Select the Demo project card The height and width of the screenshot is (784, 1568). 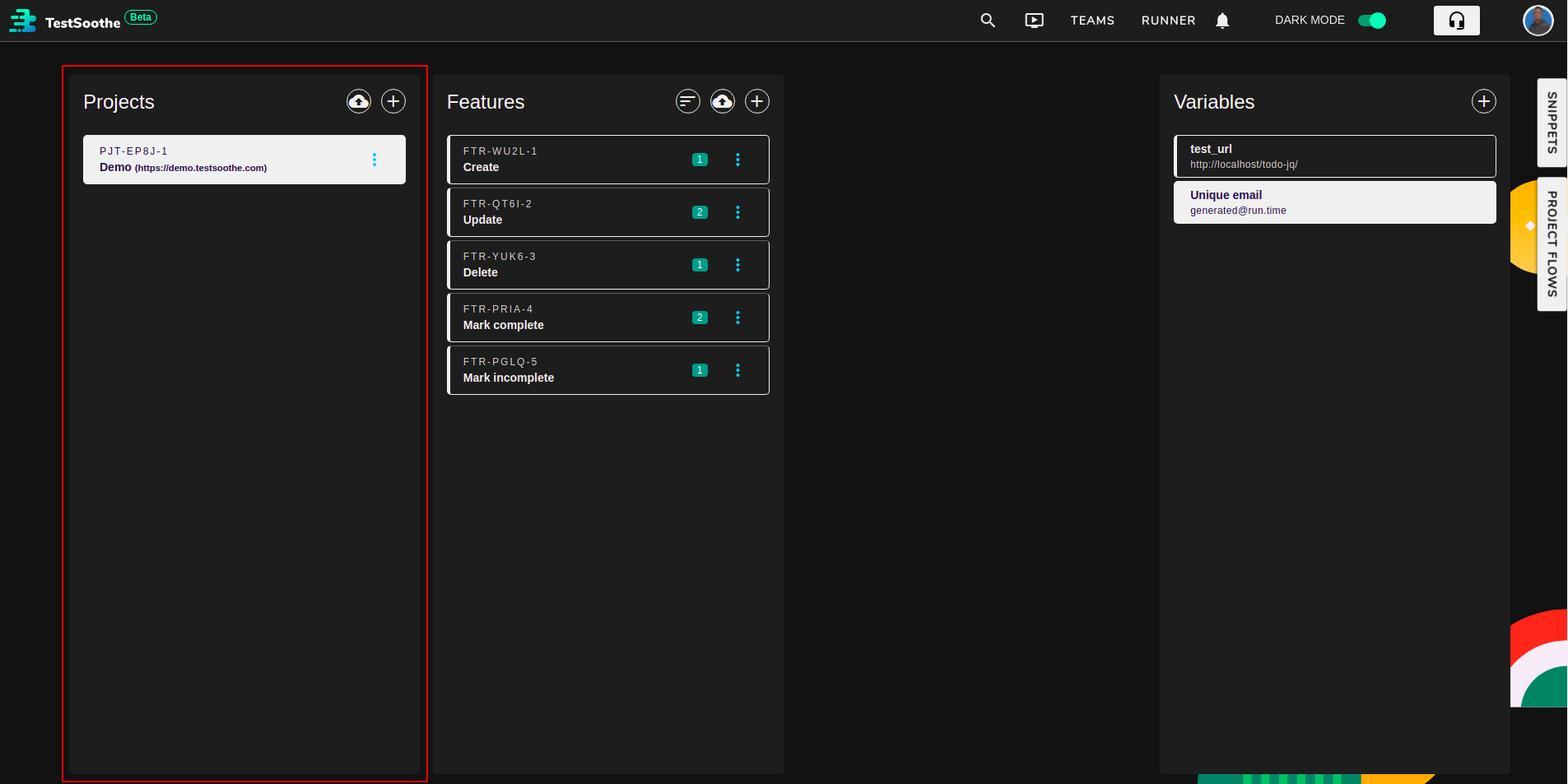[244, 160]
